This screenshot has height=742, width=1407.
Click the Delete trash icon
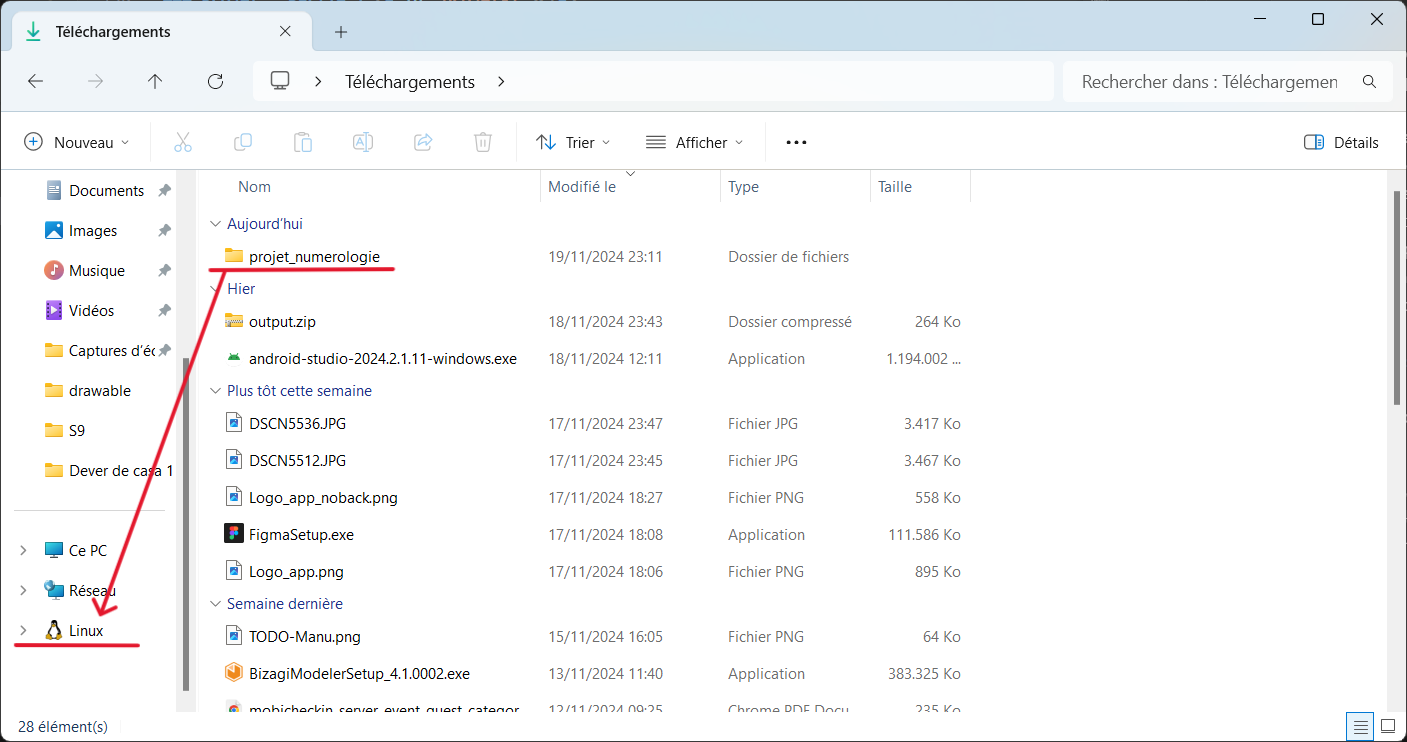(x=483, y=142)
